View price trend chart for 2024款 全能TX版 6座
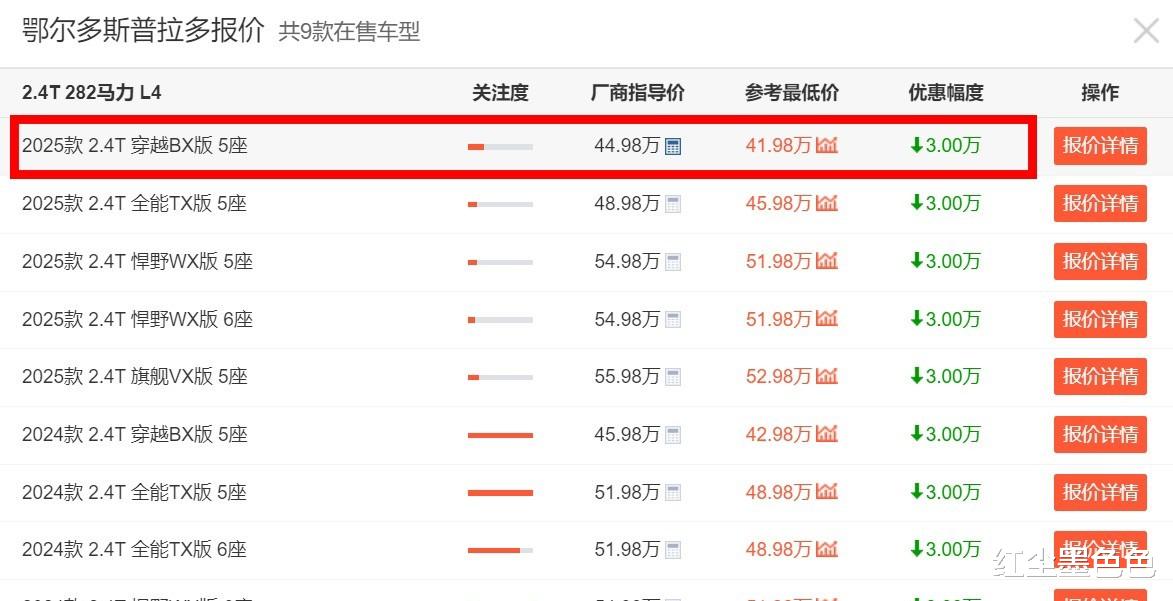The height and width of the screenshot is (601, 1173). (x=827, y=549)
